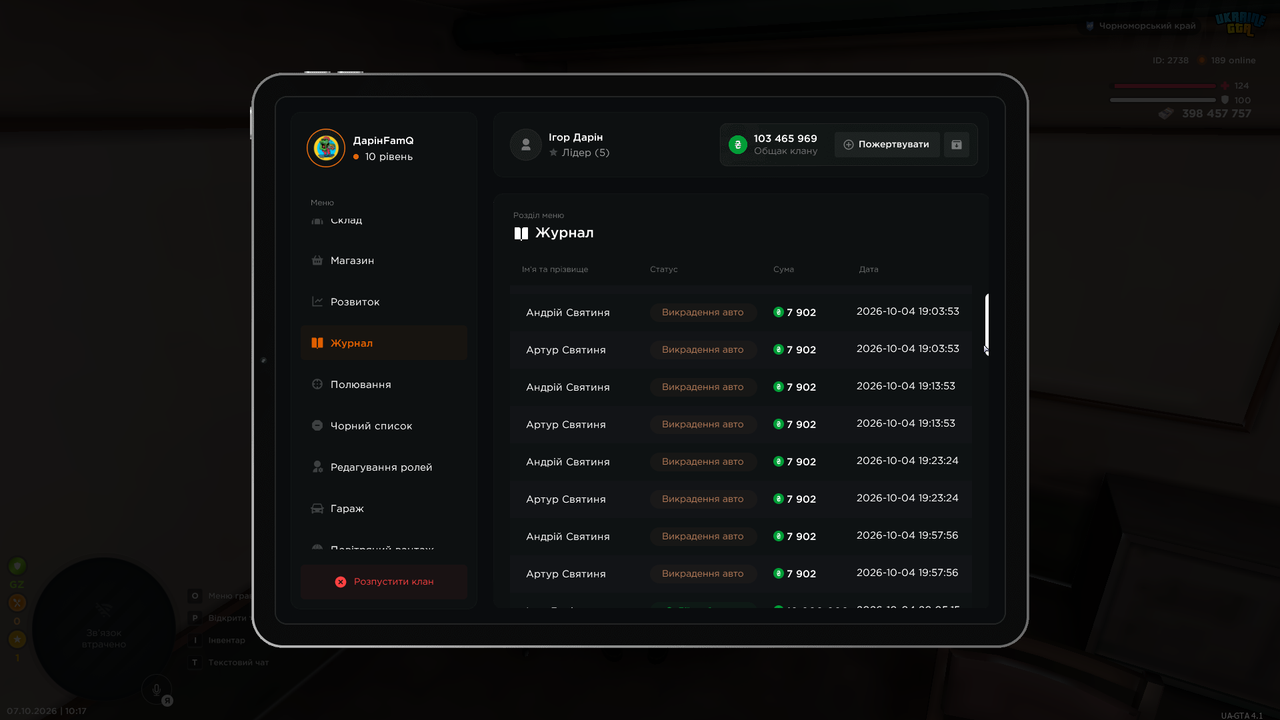1280x720 pixels.
Task: Click the Полювання target icon
Action: coord(317,384)
